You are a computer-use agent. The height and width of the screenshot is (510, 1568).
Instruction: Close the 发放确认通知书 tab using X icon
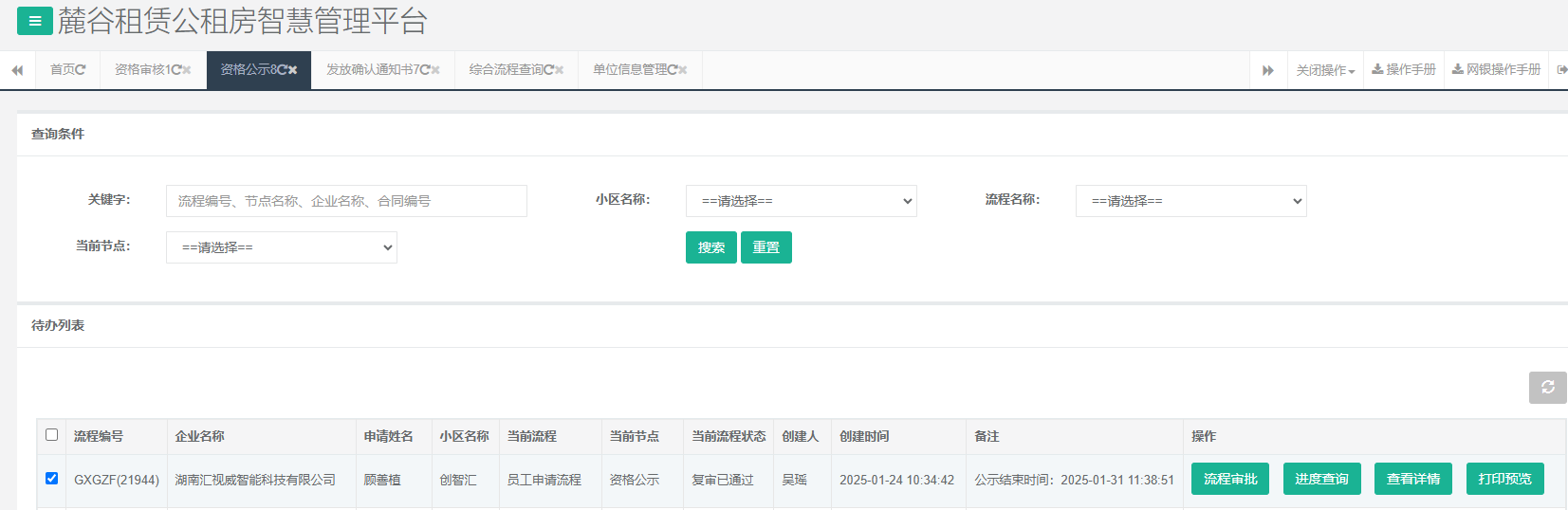pos(435,70)
